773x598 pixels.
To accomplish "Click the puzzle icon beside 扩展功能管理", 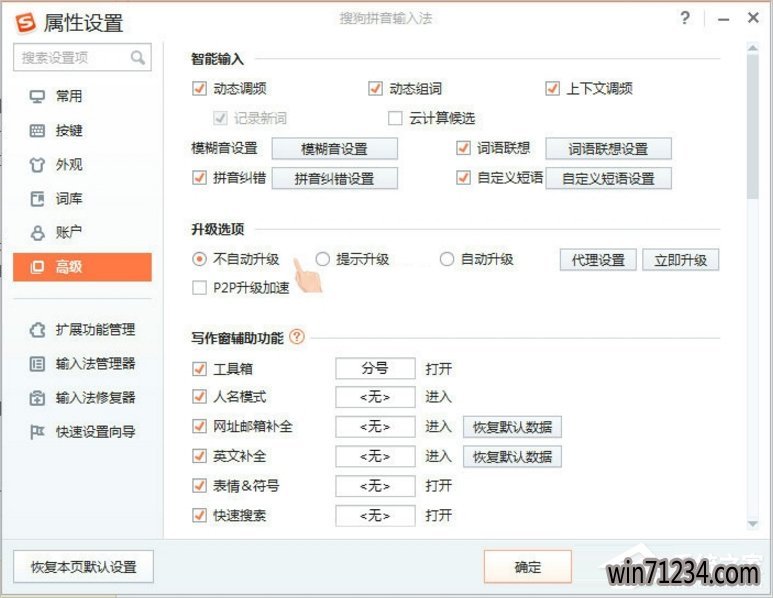I will coord(37,329).
